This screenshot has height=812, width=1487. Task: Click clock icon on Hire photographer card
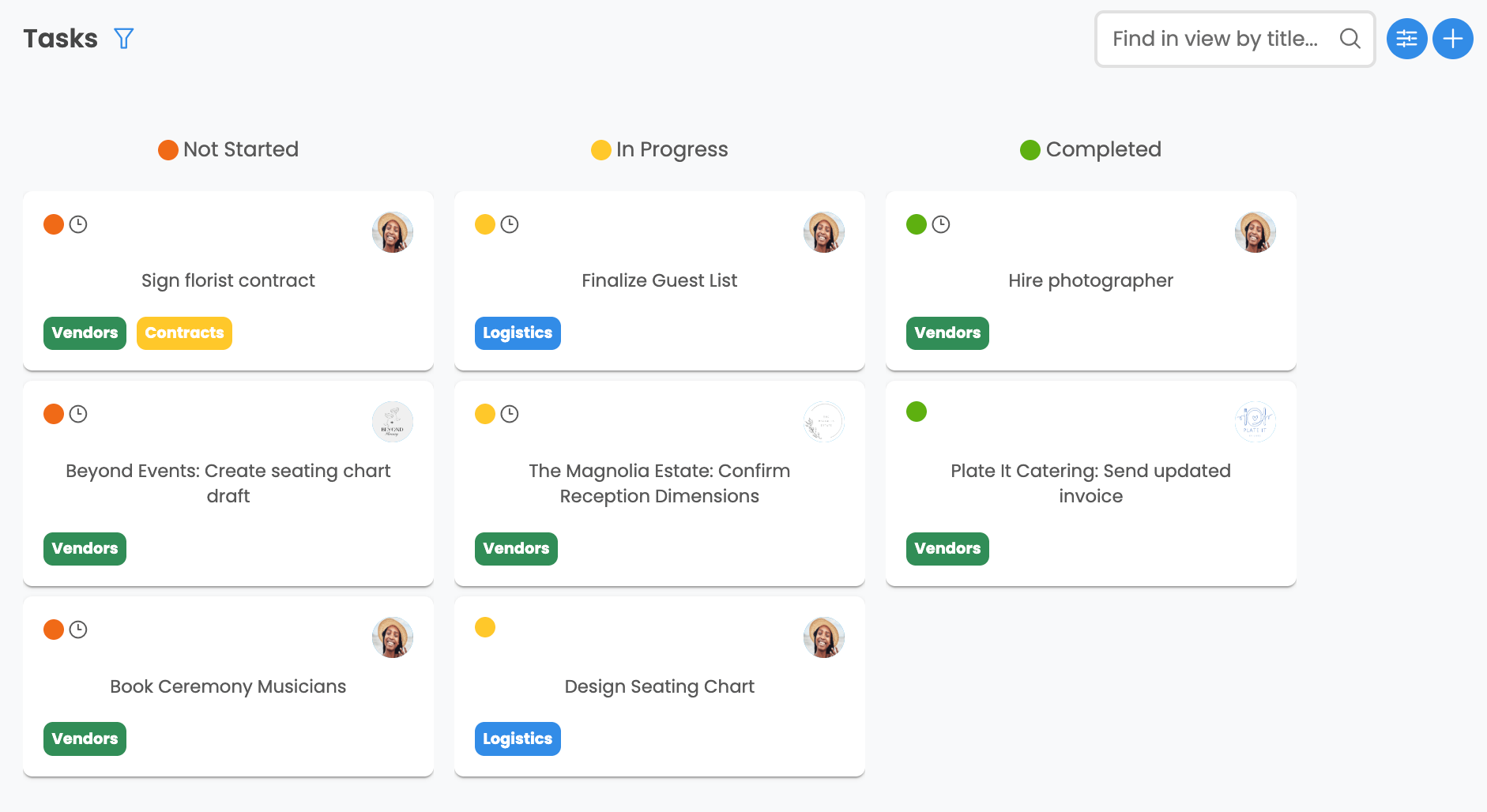pos(941,224)
